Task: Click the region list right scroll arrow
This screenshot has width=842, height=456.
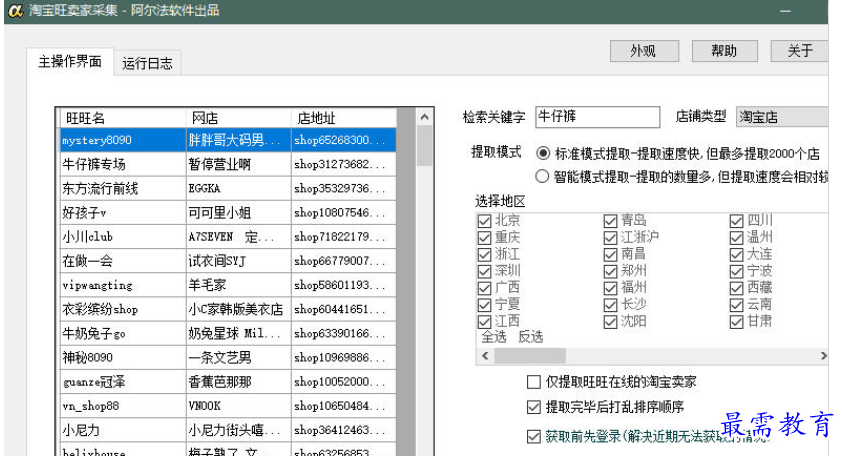Action: click(823, 356)
